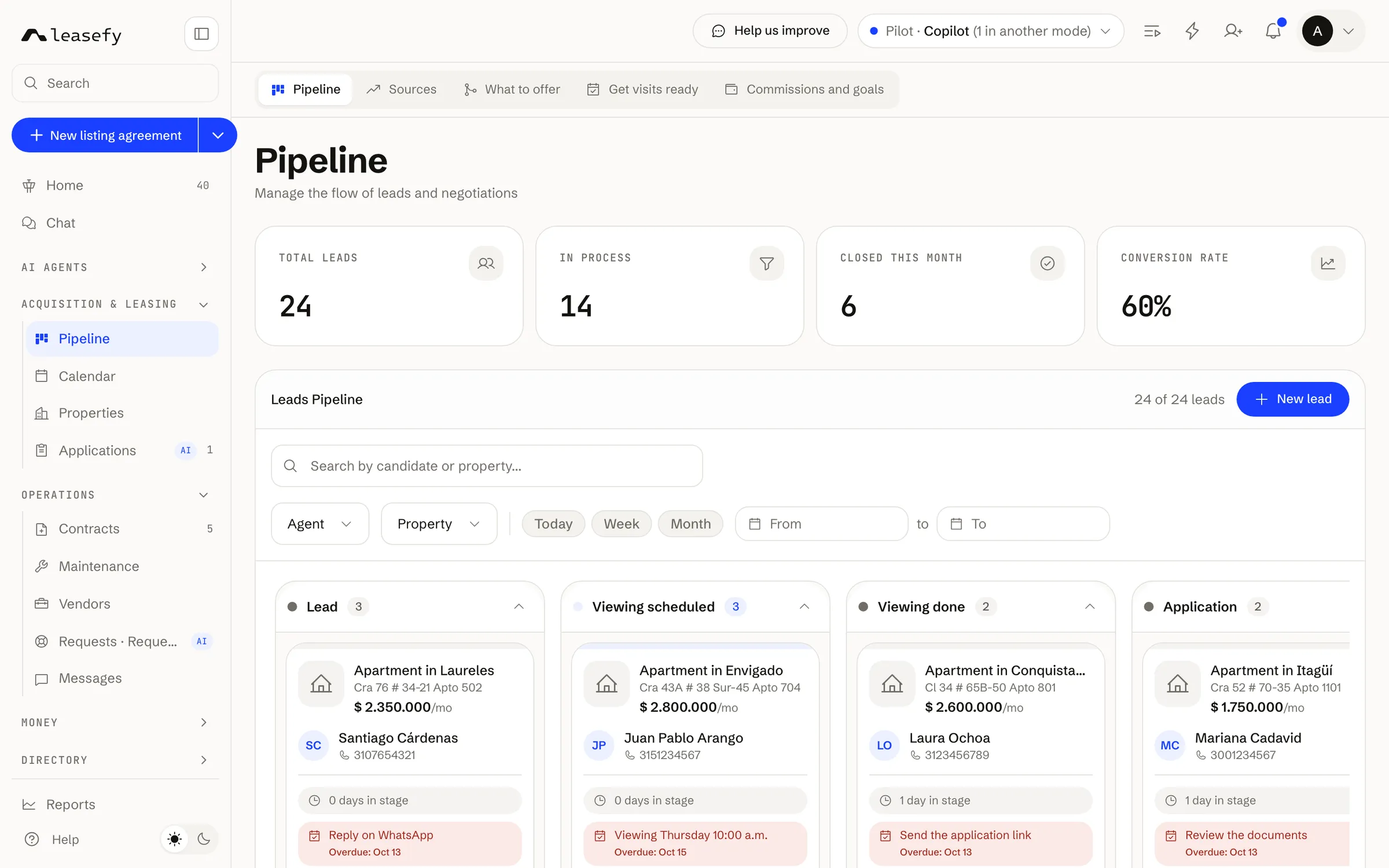Click the add user icon in header
The width and height of the screenshot is (1389, 868).
1233,31
